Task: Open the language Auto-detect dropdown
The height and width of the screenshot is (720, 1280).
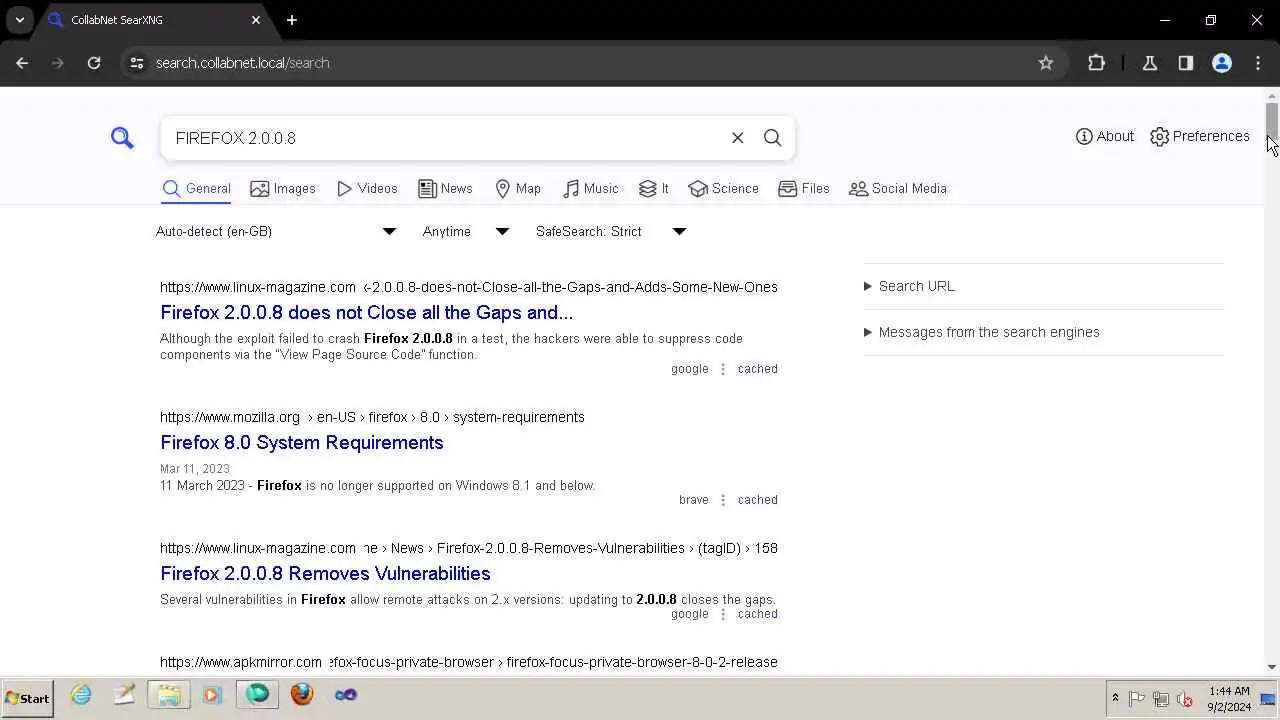Action: [x=277, y=231]
